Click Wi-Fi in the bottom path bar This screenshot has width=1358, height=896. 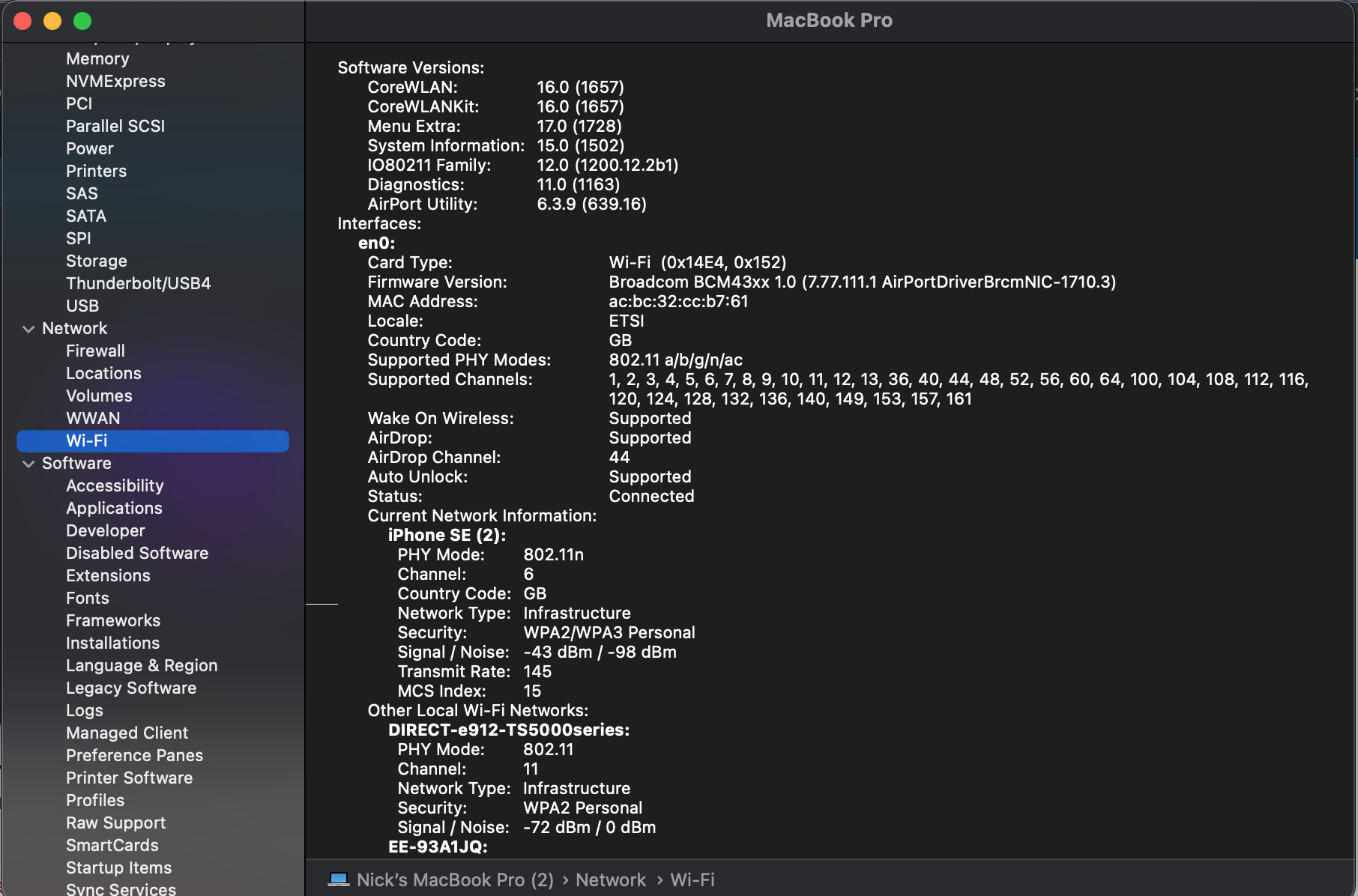(x=692, y=880)
